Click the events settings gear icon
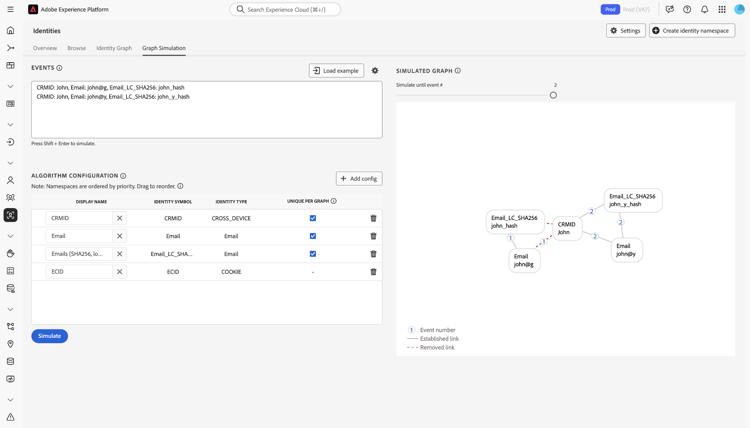The image size is (750, 428). pyautogui.click(x=375, y=71)
